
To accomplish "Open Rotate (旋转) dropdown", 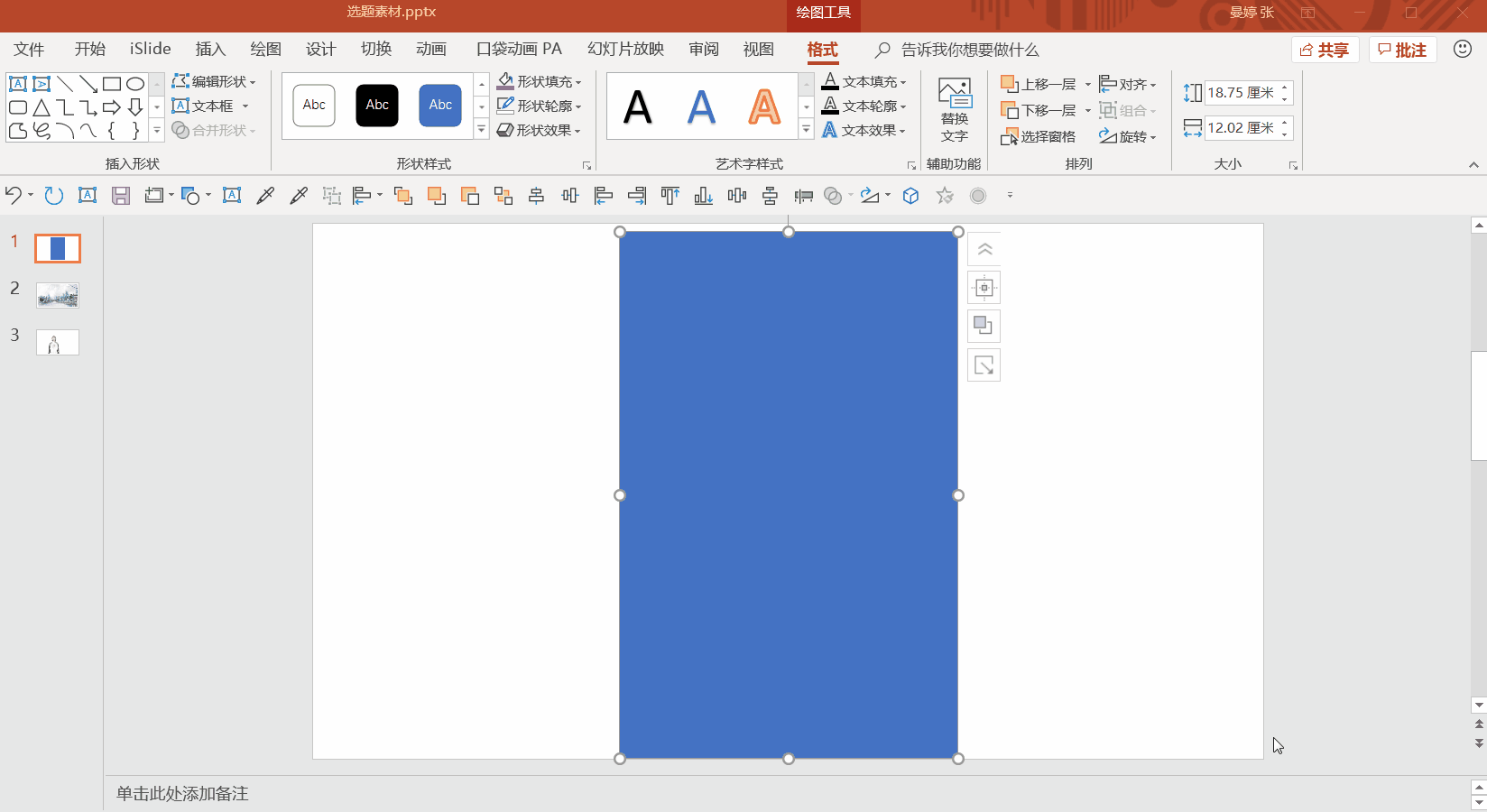I will click(1128, 136).
